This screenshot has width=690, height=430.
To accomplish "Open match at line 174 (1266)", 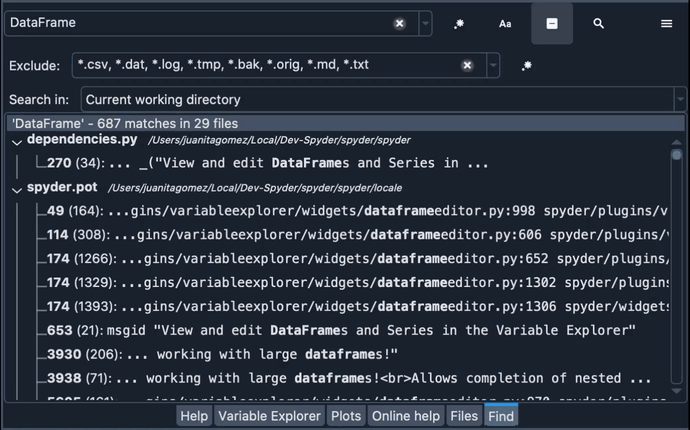I will pyautogui.click(x=357, y=259).
